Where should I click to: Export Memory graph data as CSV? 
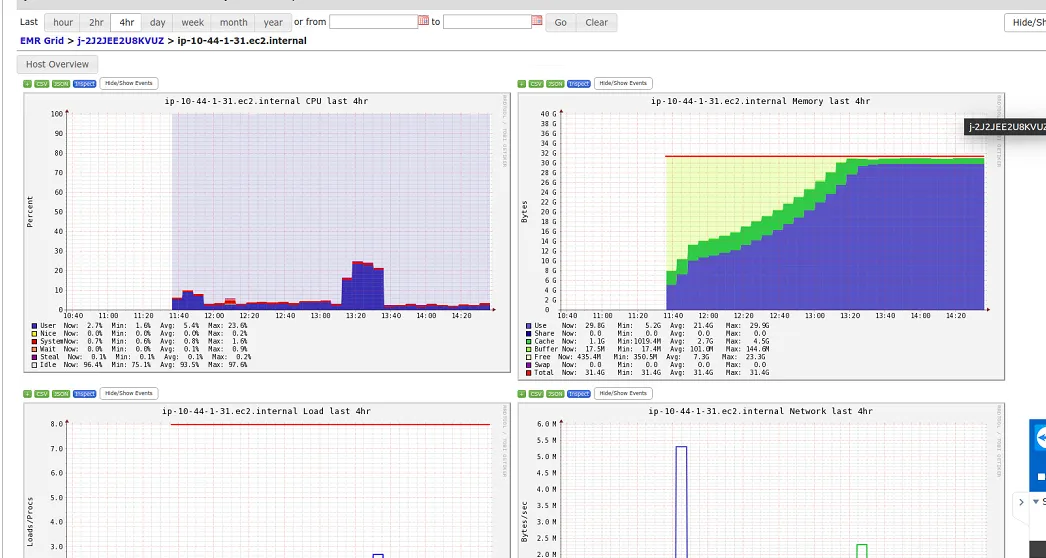coord(536,84)
